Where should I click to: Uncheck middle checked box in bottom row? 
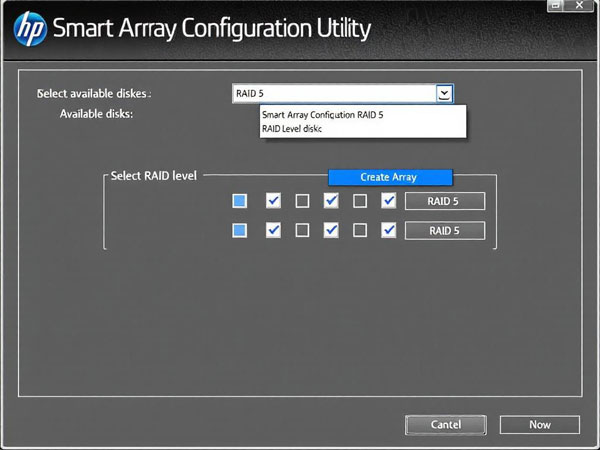331,230
